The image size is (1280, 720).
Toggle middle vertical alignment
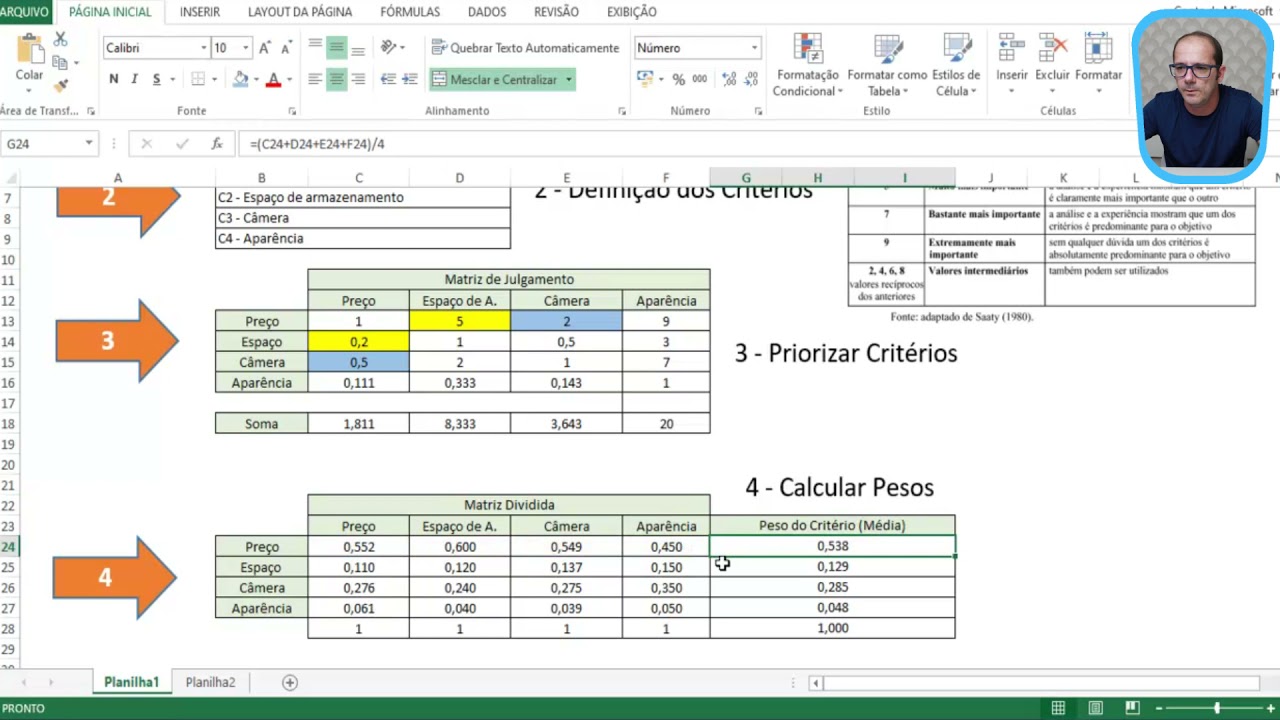[336, 47]
